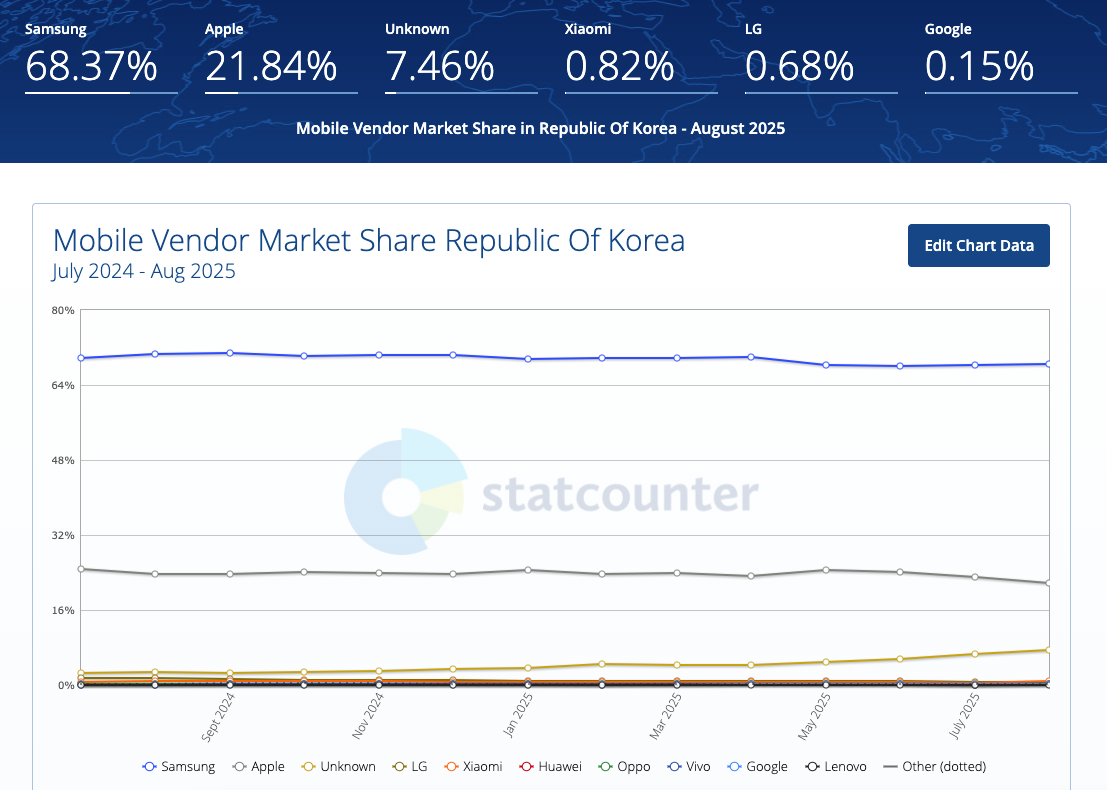Click the 'July 2024 - Aug 2025' date range
The image size is (1107, 790).
coord(143,271)
